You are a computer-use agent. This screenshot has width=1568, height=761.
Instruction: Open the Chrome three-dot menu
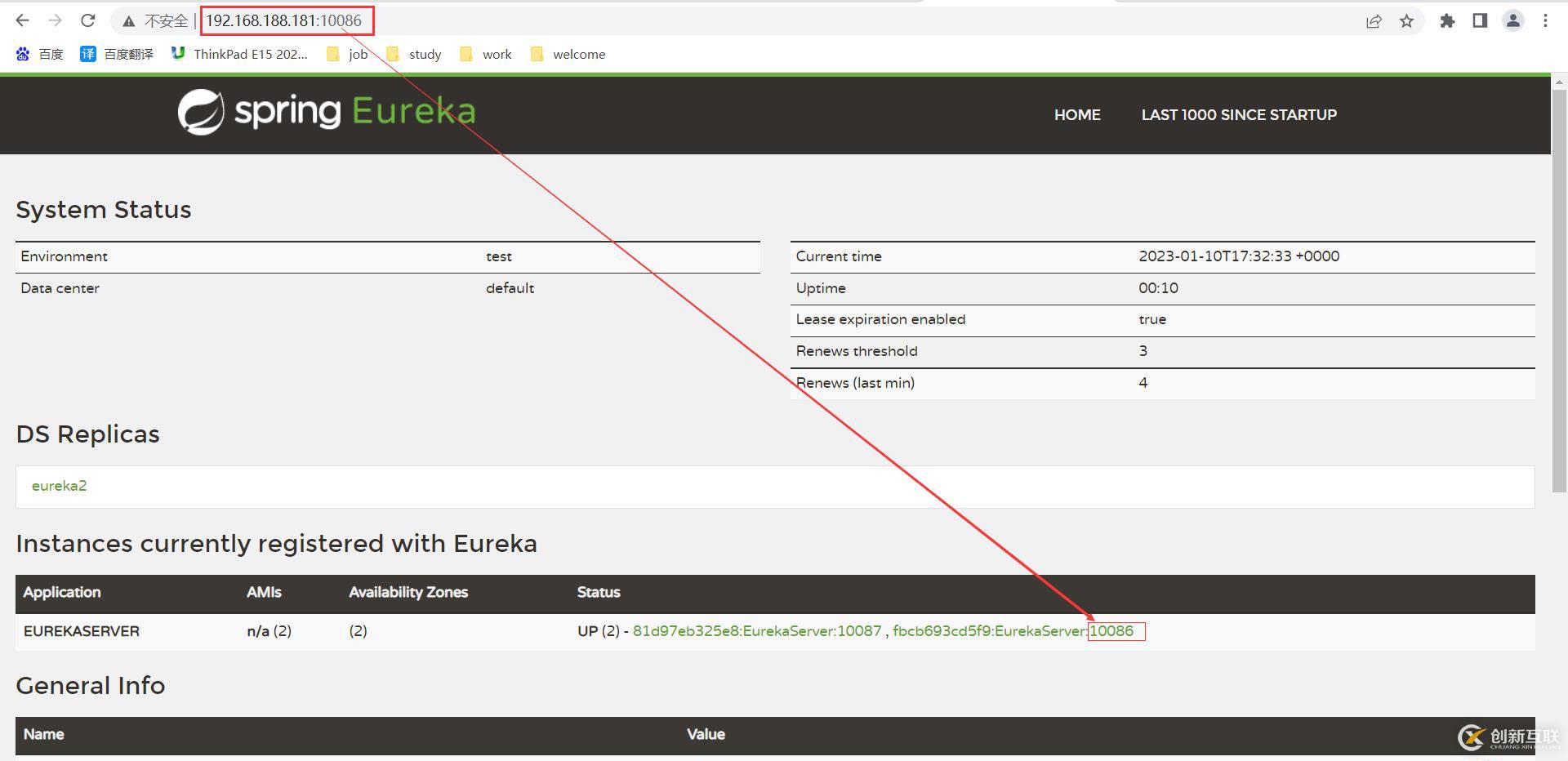pos(1545,21)
